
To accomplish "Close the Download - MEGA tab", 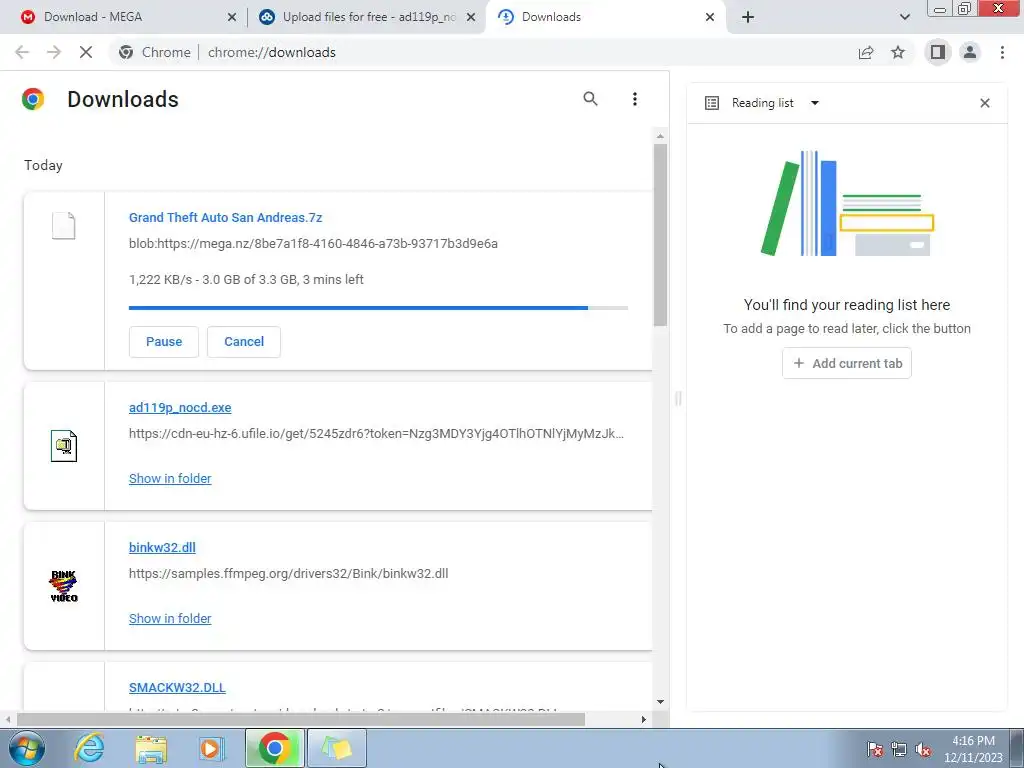I will [x=231, y=18].
